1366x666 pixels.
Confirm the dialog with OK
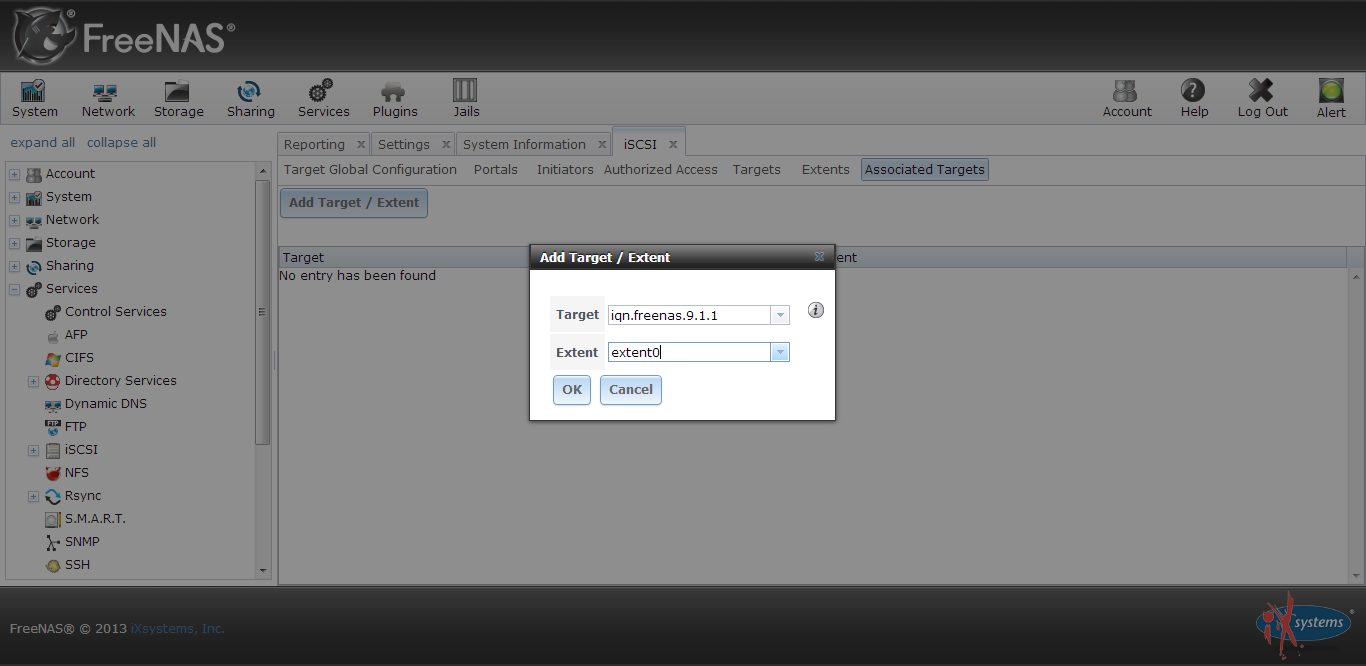pyautogui.click(x=572, y=390)
